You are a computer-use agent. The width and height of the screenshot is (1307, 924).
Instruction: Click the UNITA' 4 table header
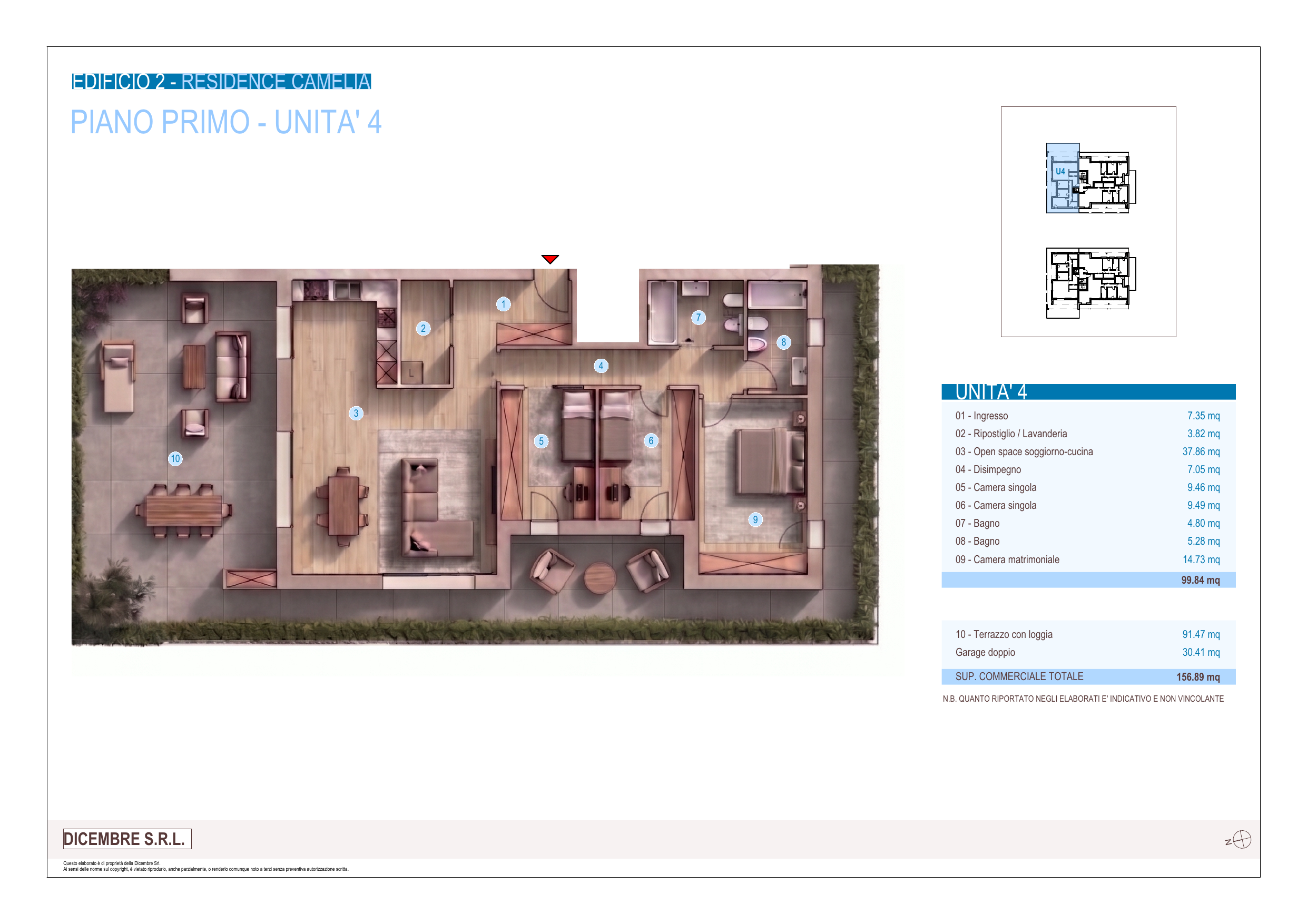[x=1088, y=392]
